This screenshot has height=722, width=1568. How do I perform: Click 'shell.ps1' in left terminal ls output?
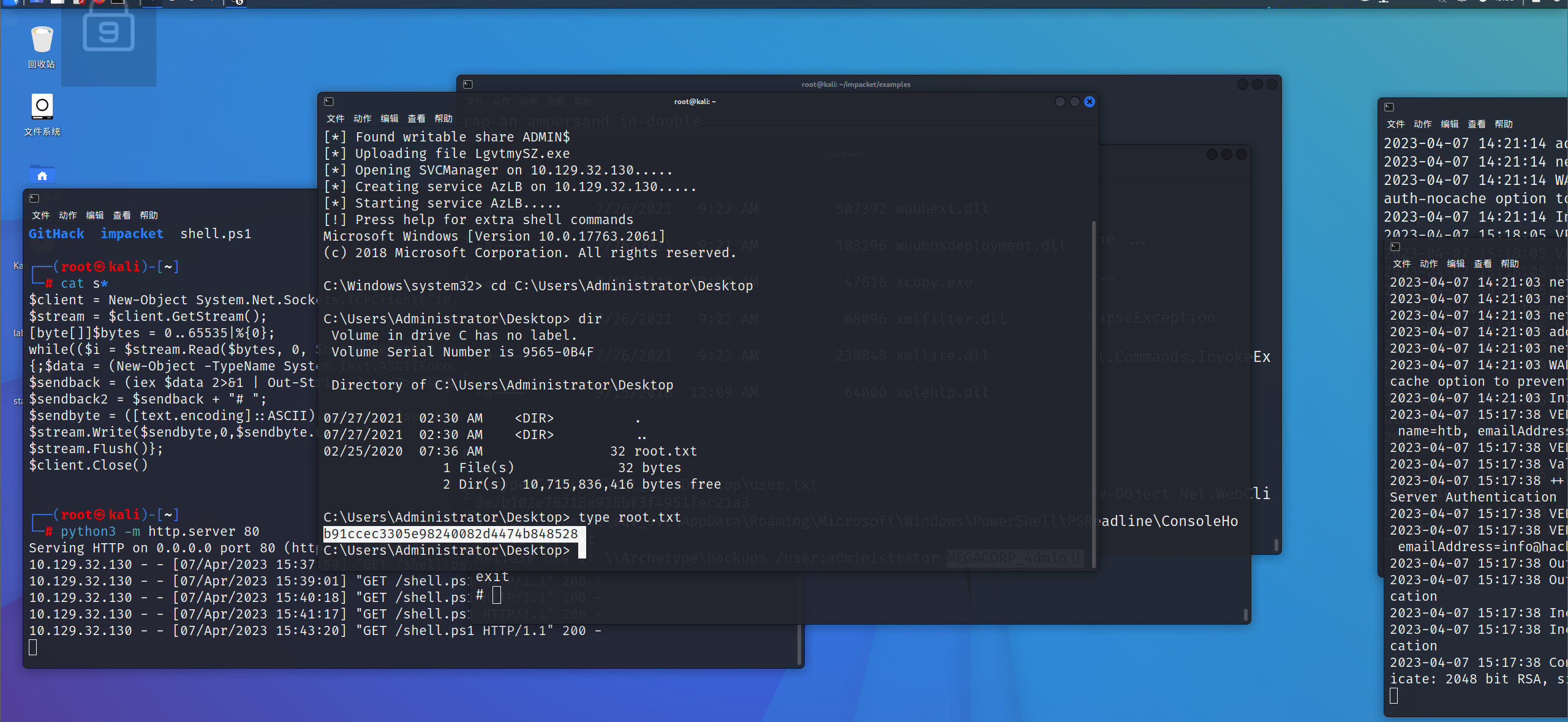216,234
